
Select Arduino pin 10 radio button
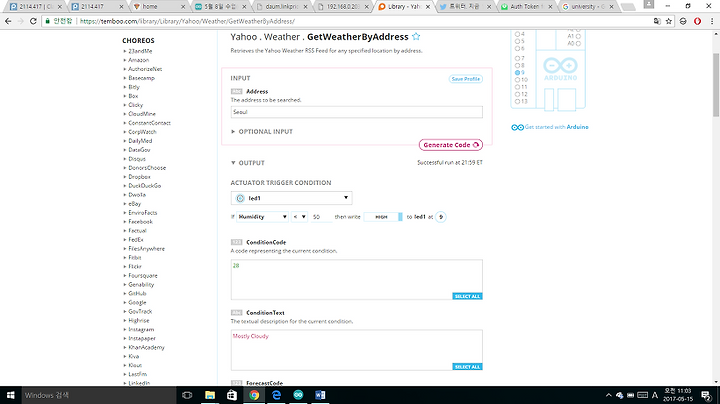click(x=518, y=79)
